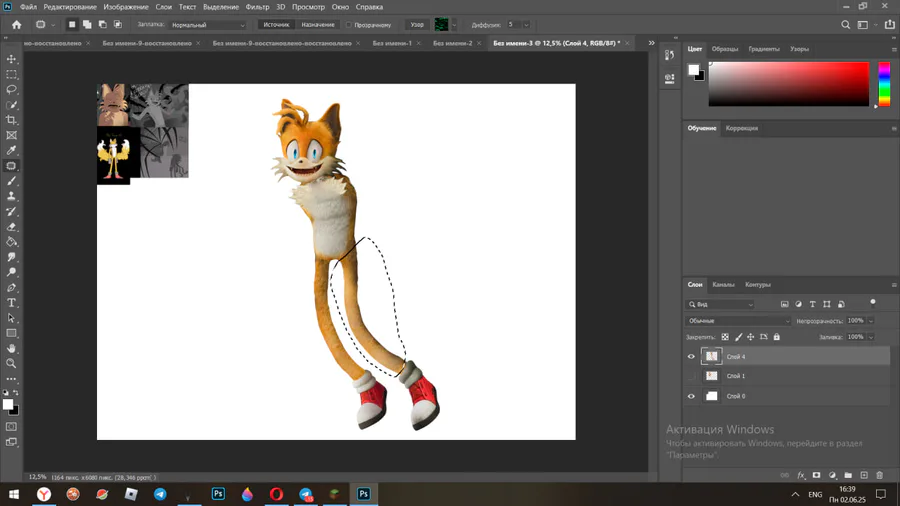Viewport: 900px width, 506px height.
Task: Set Add to selection mode
Action: click(x=87, y=25)
